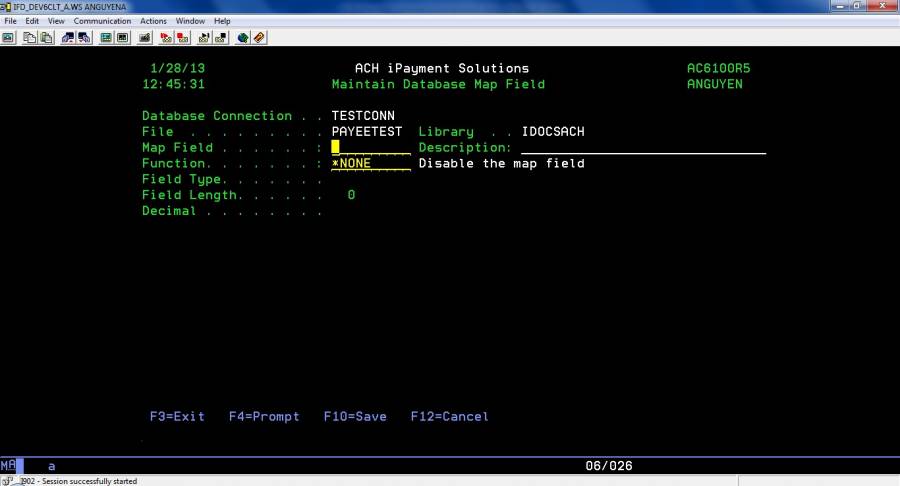Click the Copy toolbar icon
Viewport: 900px width, 486px height.
click(x=30, y=38)
